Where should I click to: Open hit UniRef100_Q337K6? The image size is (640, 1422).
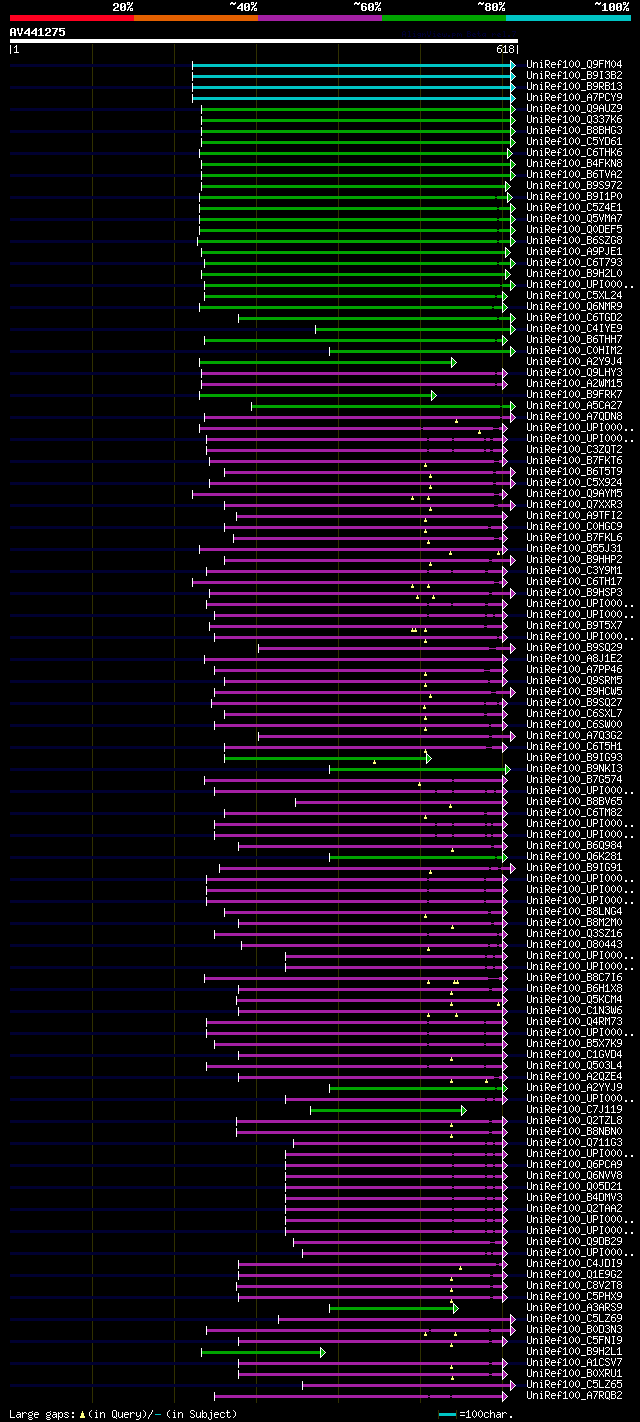coord(574,119)
